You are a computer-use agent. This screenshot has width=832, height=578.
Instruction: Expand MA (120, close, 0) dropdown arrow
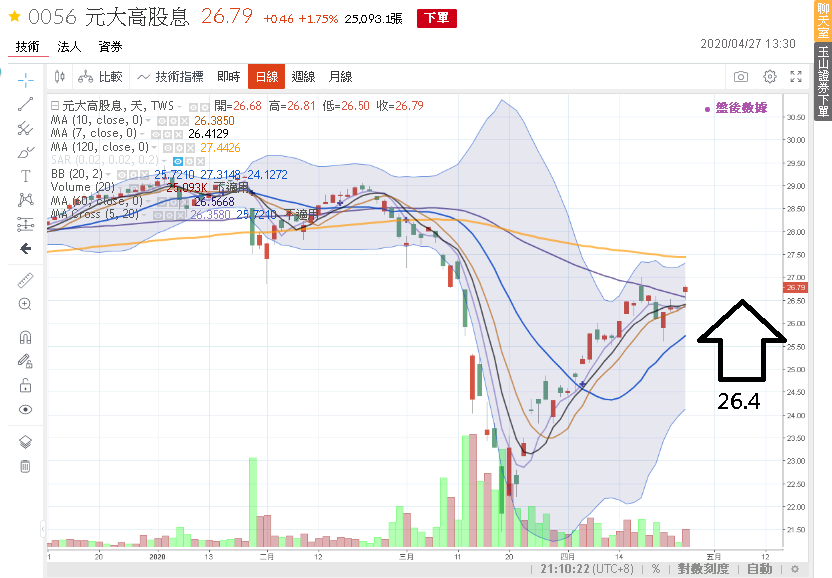(154, 148)
